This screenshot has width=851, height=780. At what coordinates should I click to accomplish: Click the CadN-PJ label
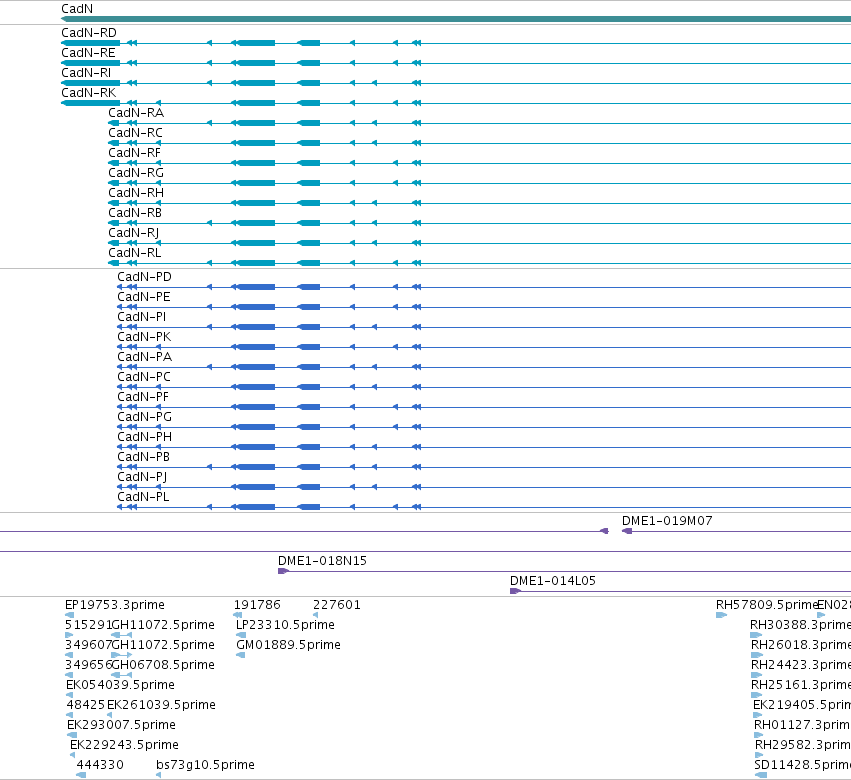[x=142, y=477]
